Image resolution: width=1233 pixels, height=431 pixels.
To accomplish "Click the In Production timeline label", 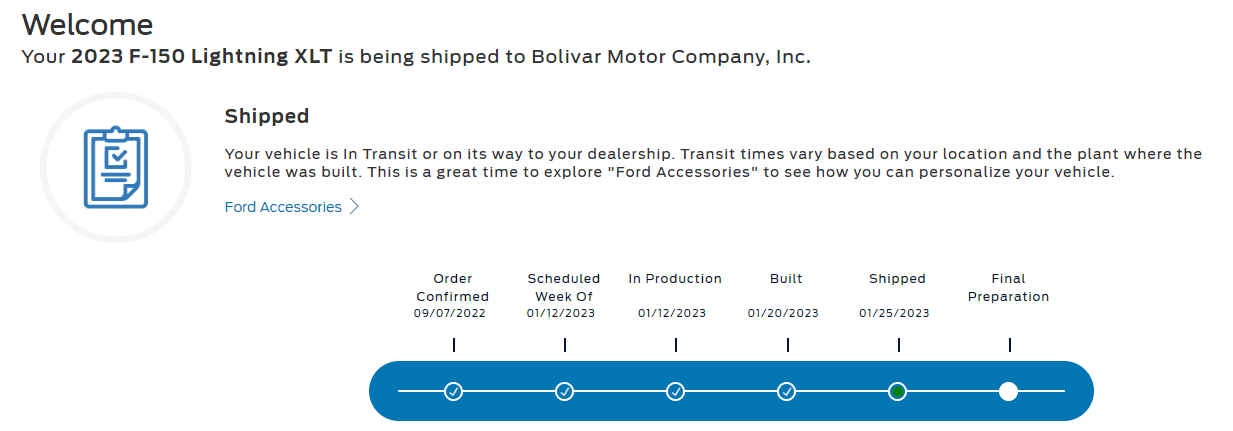I will tap(675, 279).
